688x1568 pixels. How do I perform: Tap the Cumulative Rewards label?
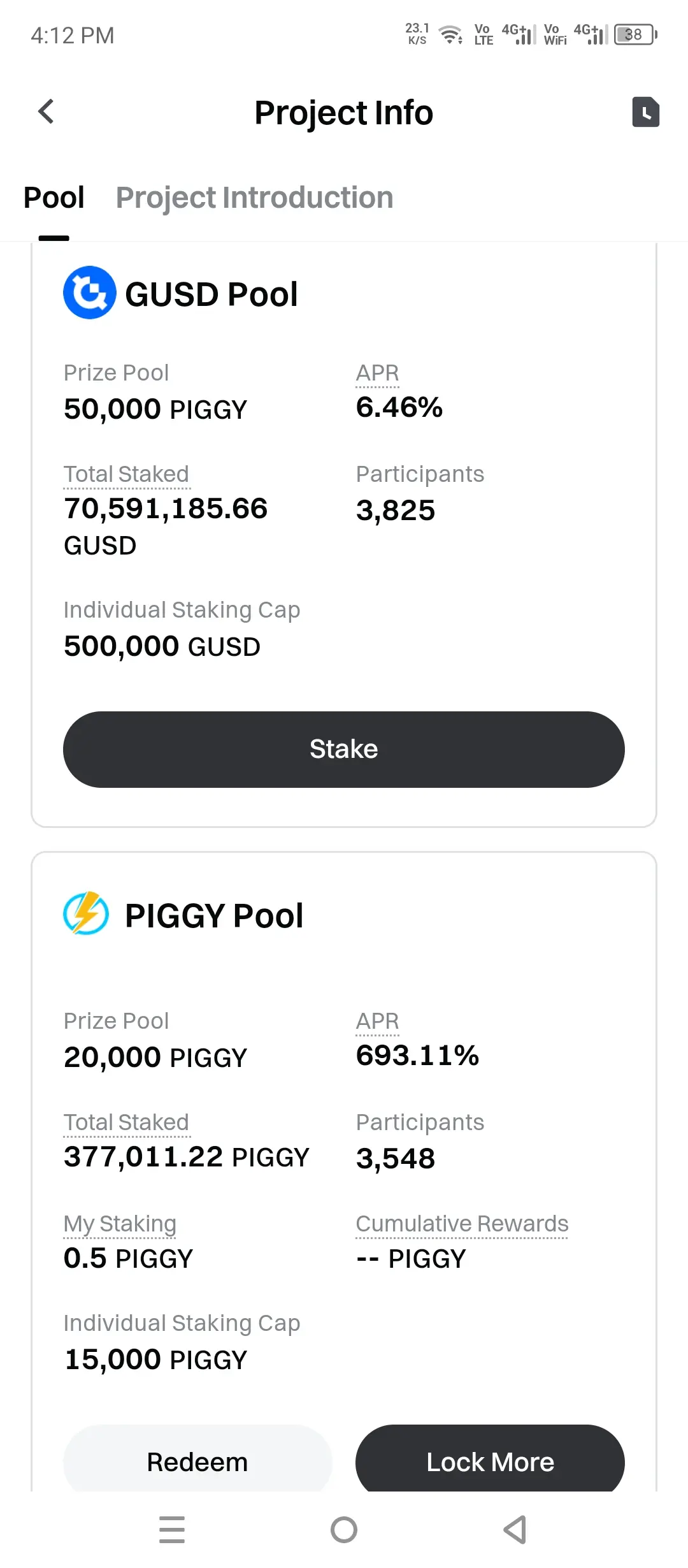tap(462, 1224)
